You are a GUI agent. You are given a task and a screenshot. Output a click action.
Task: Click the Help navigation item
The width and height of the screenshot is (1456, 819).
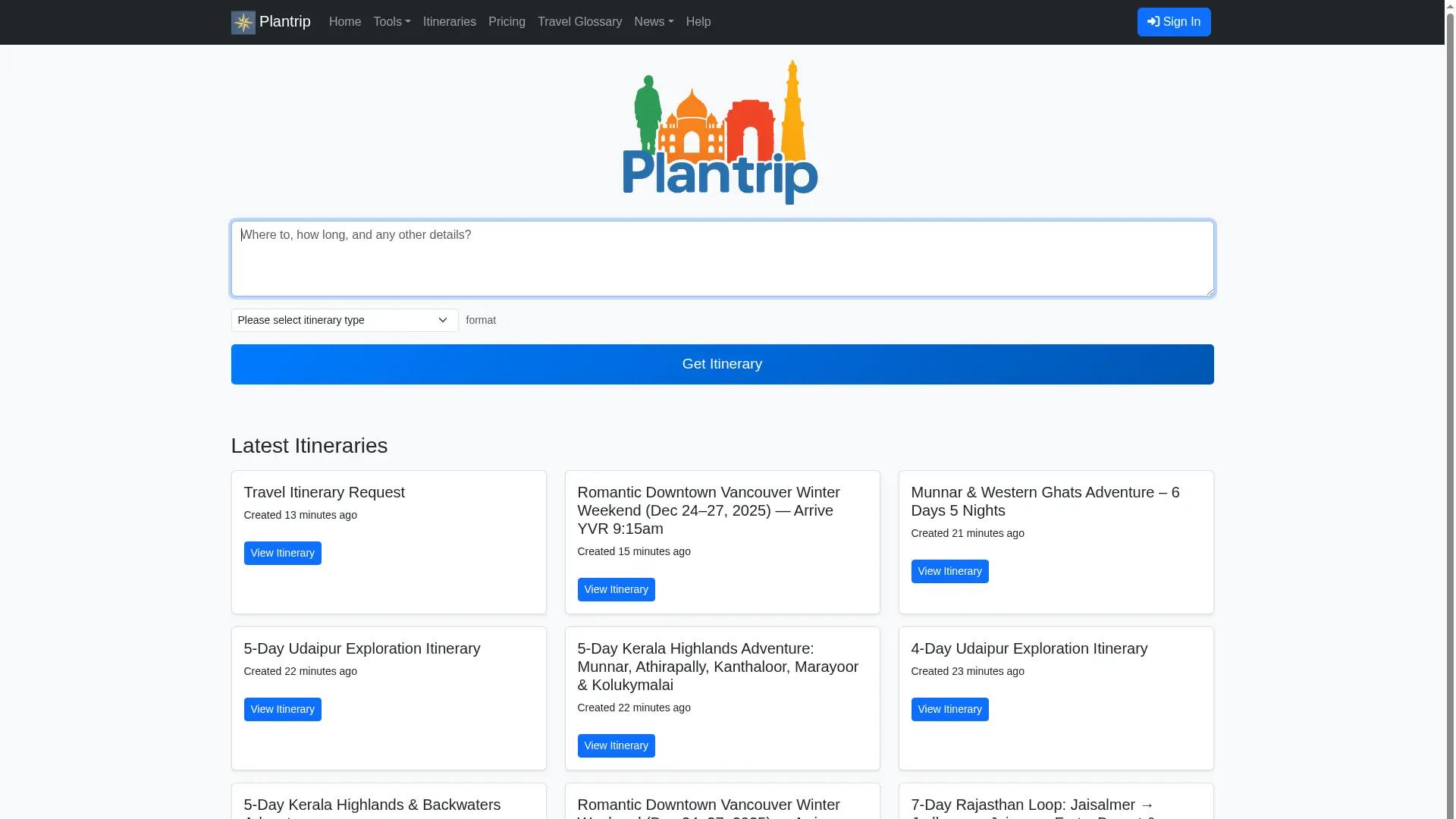pos(698,22)
